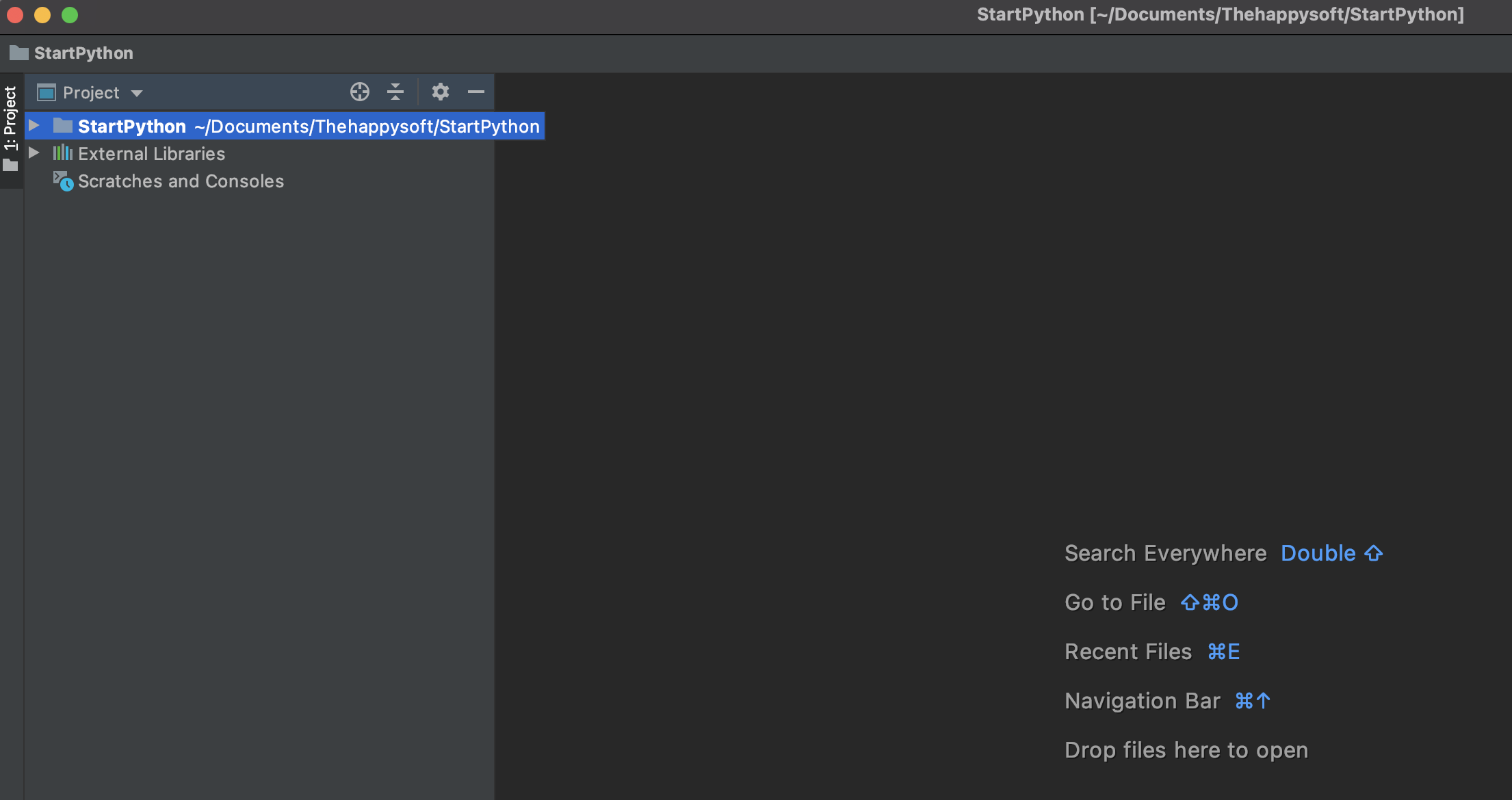Open the Project view dropdown arrow

(x=137, y=93)
